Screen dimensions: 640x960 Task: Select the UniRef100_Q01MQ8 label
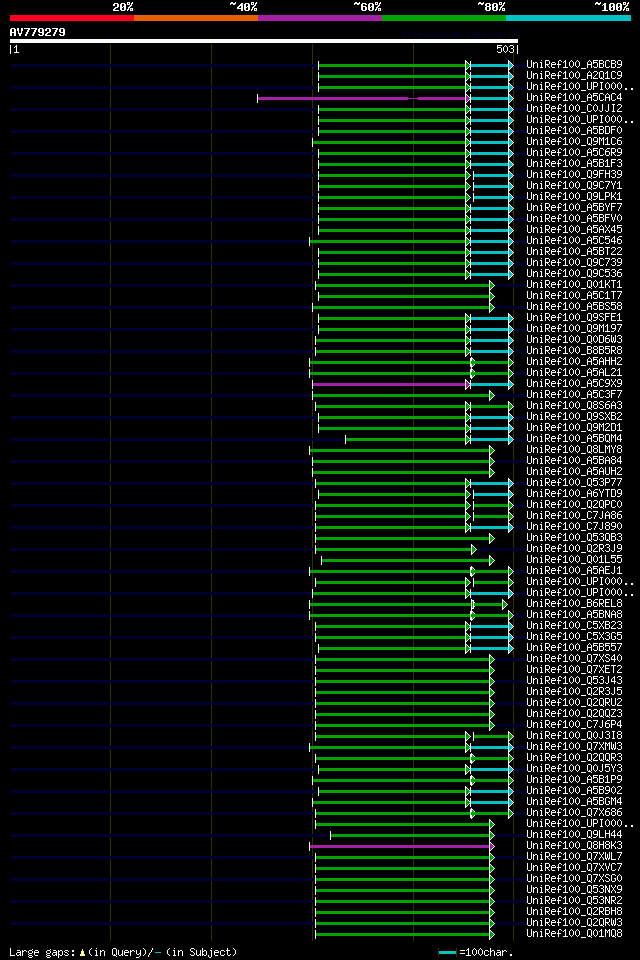click(574, 935)
